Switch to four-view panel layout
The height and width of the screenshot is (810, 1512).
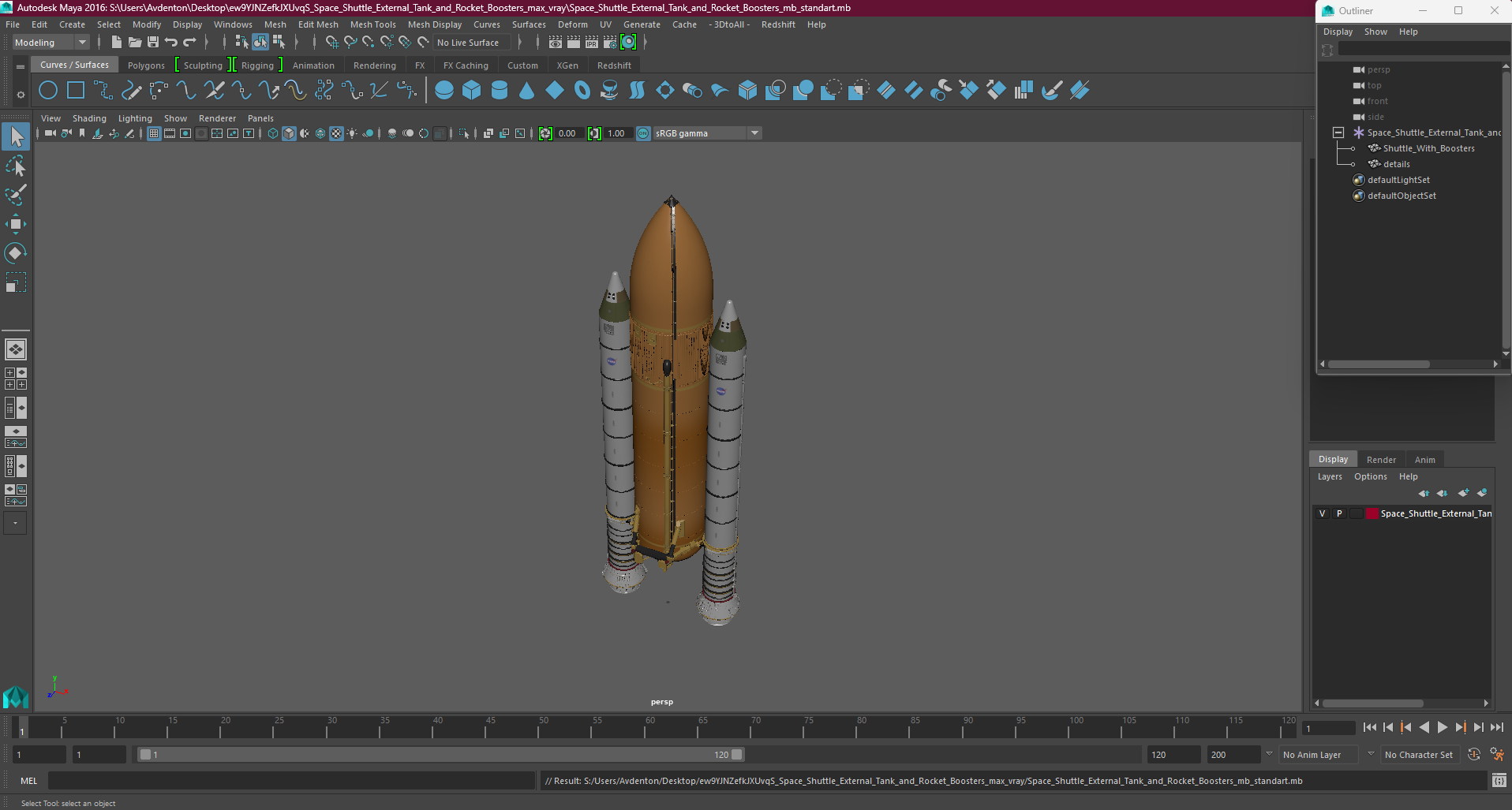(16, 379)
